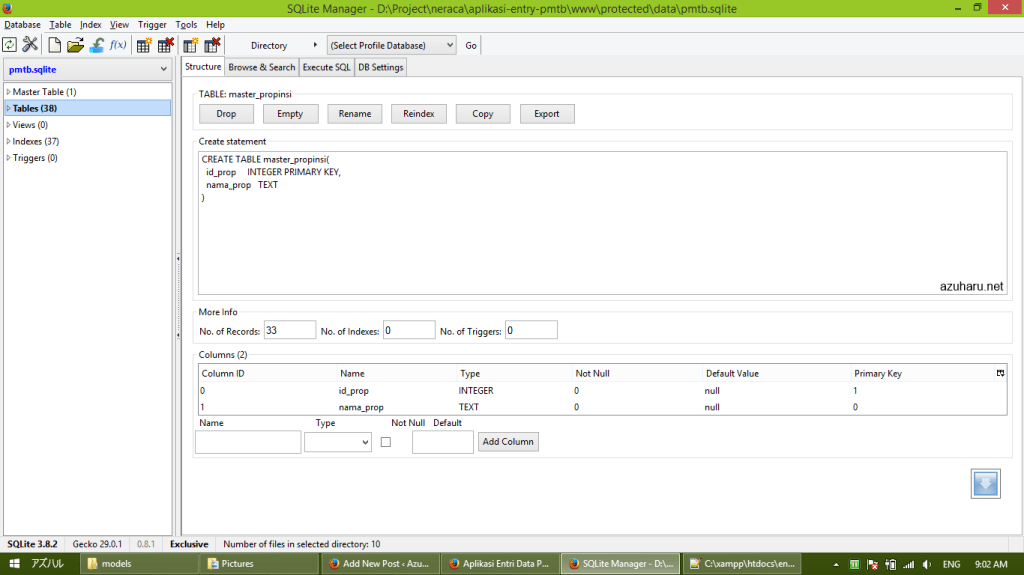This screenshot has height=575, width=1024.
Task: Click the new column Default input field
Action: click(443, 442)
